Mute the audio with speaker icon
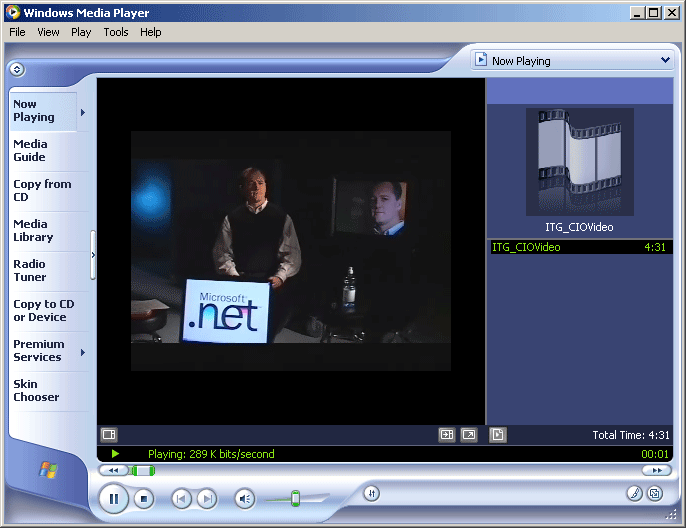This screenshot has width=686, height=528. pos(245,499)
